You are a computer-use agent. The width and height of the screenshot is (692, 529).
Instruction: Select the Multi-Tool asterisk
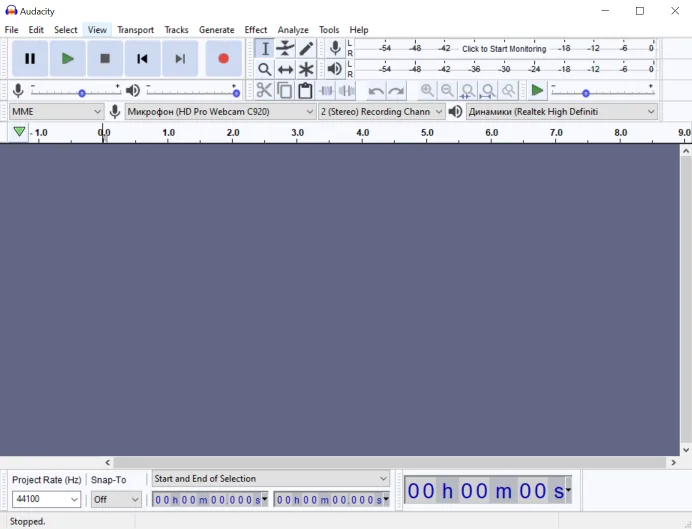[306, 69]
